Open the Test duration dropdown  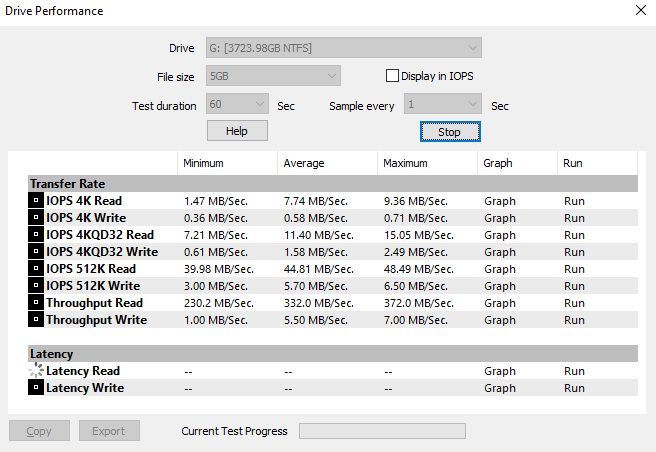(237, 104)
